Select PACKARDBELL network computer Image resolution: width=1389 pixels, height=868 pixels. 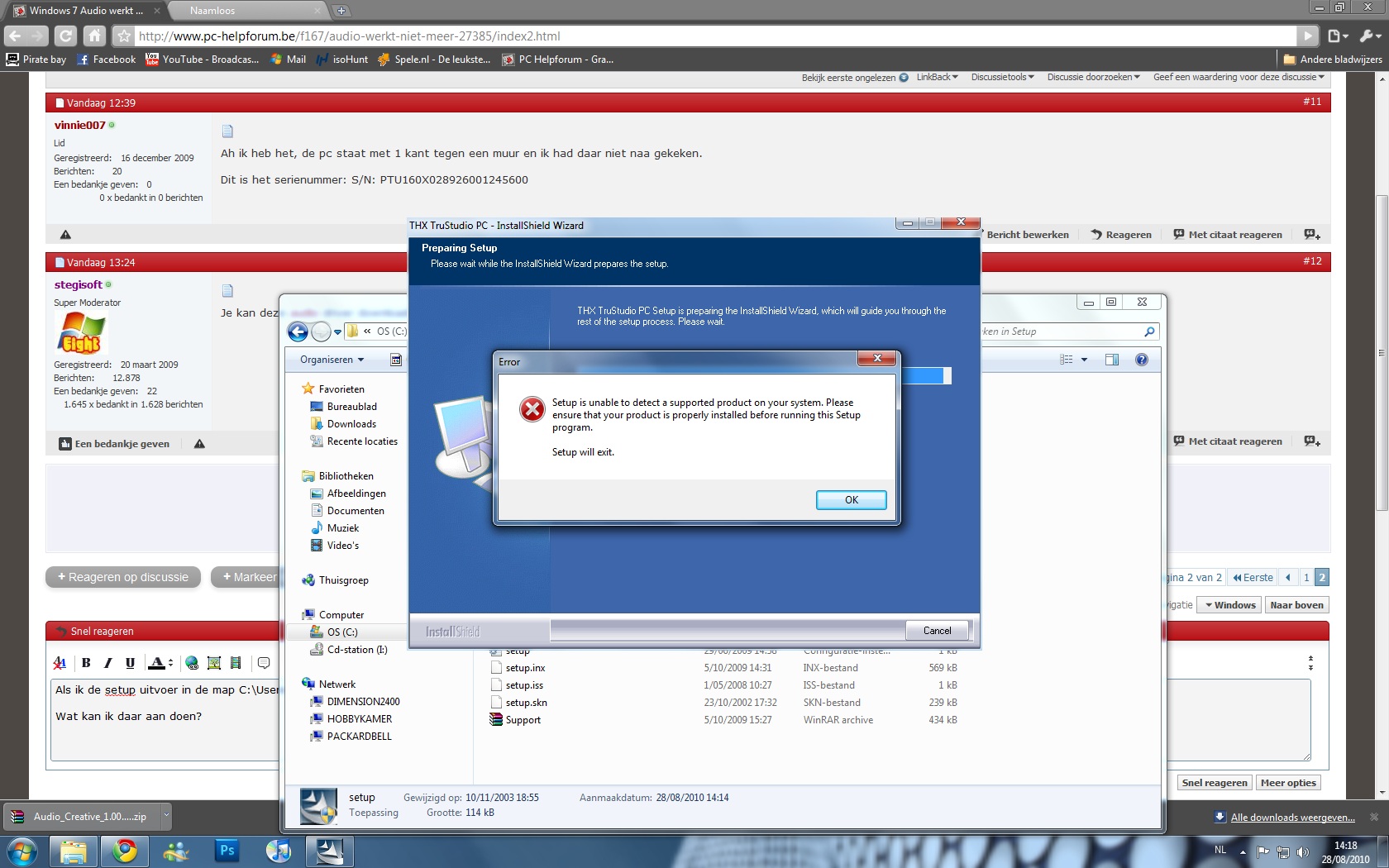pos(351,737)
